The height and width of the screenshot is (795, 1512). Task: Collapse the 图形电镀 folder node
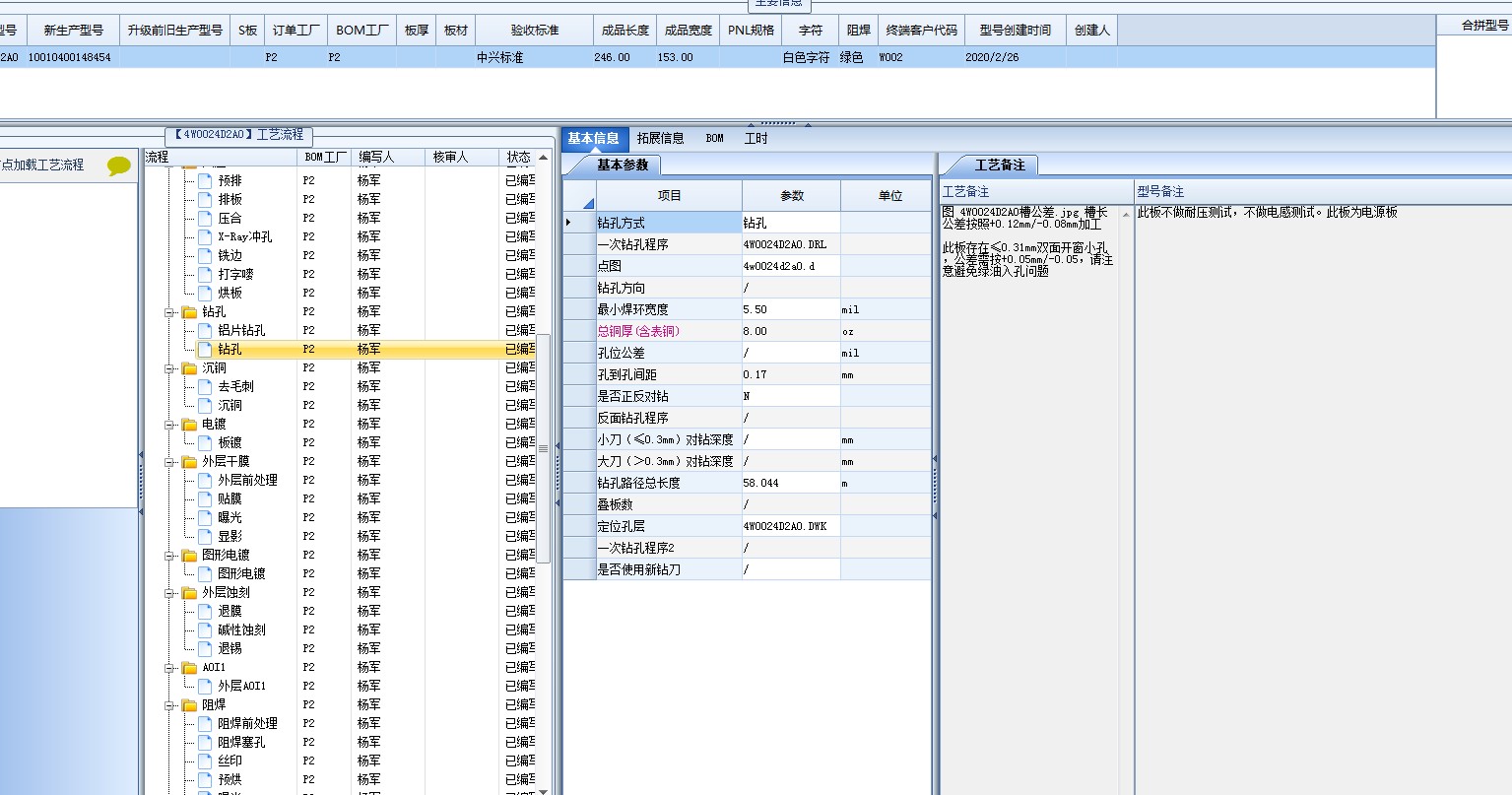point(169,556)
